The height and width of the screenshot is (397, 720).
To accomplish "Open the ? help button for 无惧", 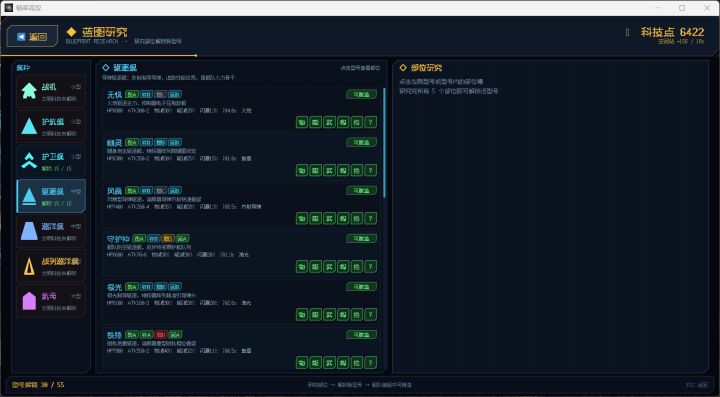I will pyautogui.click(x=371, y=122).
